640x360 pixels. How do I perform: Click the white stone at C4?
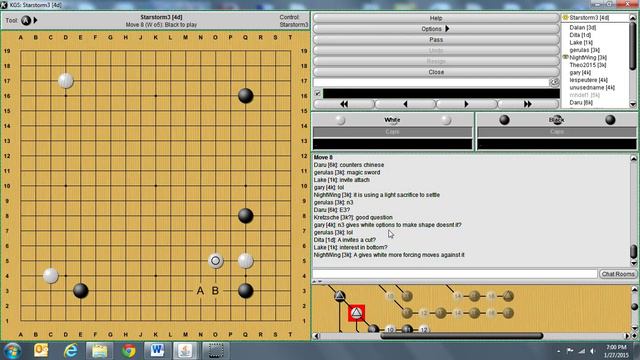51,276
